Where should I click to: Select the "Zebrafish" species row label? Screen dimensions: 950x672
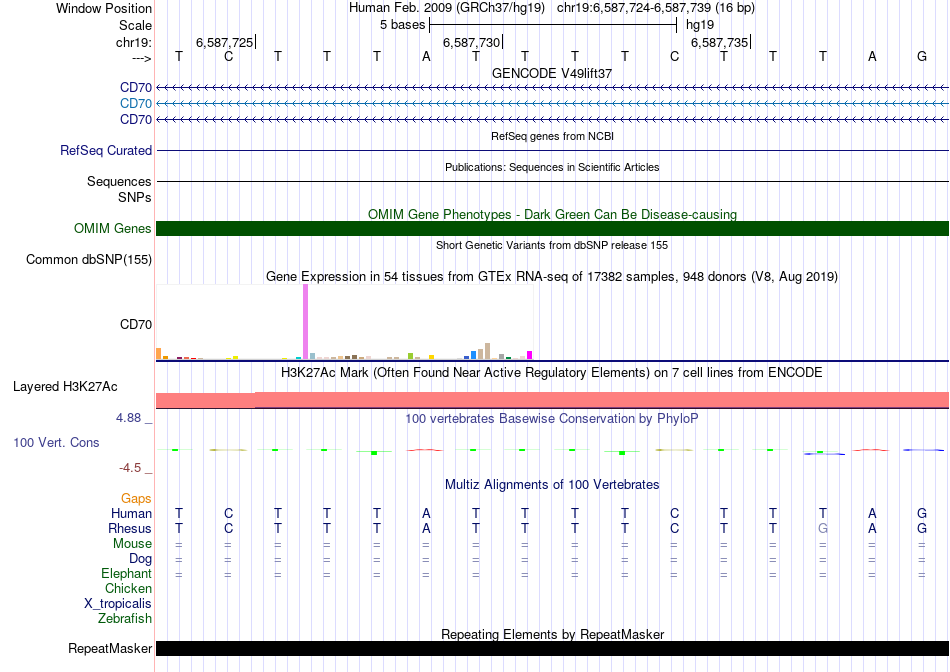click(125, 619)
